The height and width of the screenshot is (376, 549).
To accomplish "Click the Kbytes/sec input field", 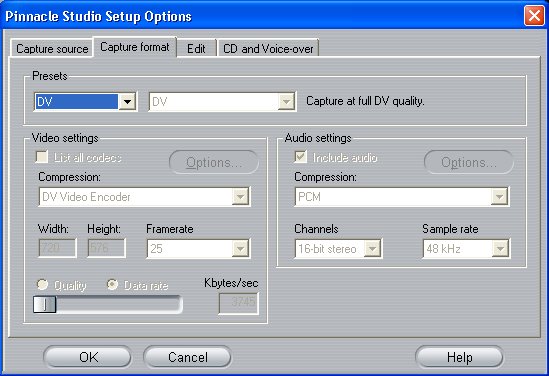I will [238, 303].
